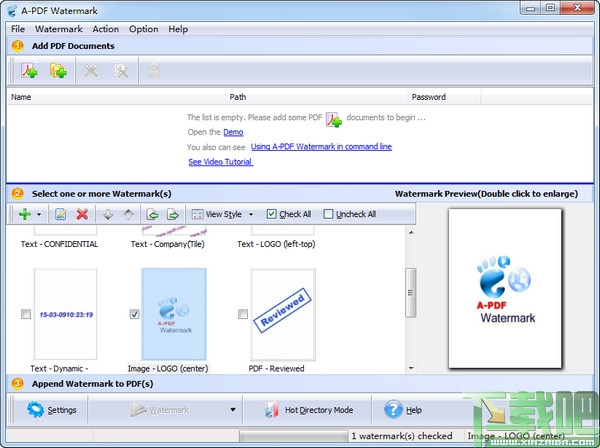Open the See Video Tutorial link
The height and width of the screenshot is (448, 600).
(221, 162)
